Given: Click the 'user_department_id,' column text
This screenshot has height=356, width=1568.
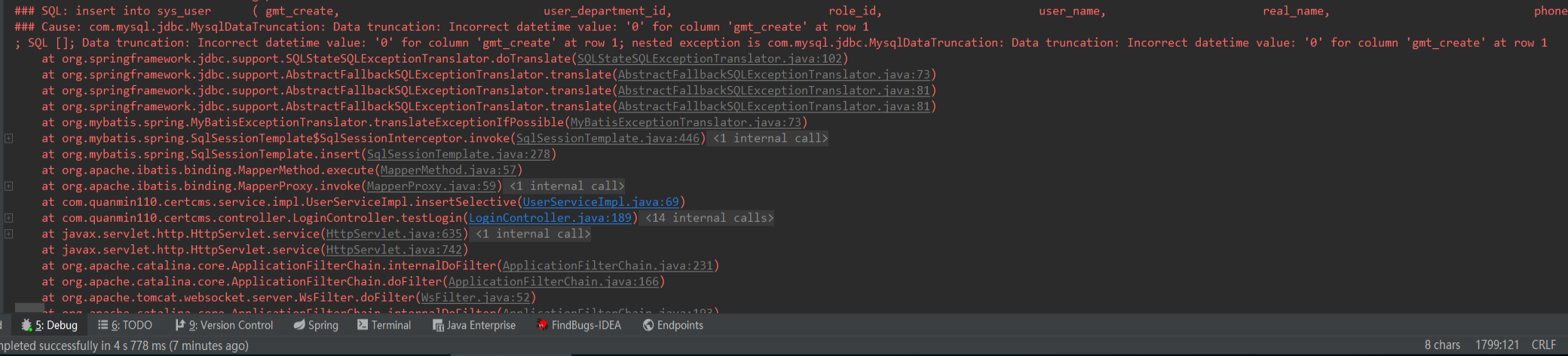Looking at the screenshot, I should coord(607,11).
